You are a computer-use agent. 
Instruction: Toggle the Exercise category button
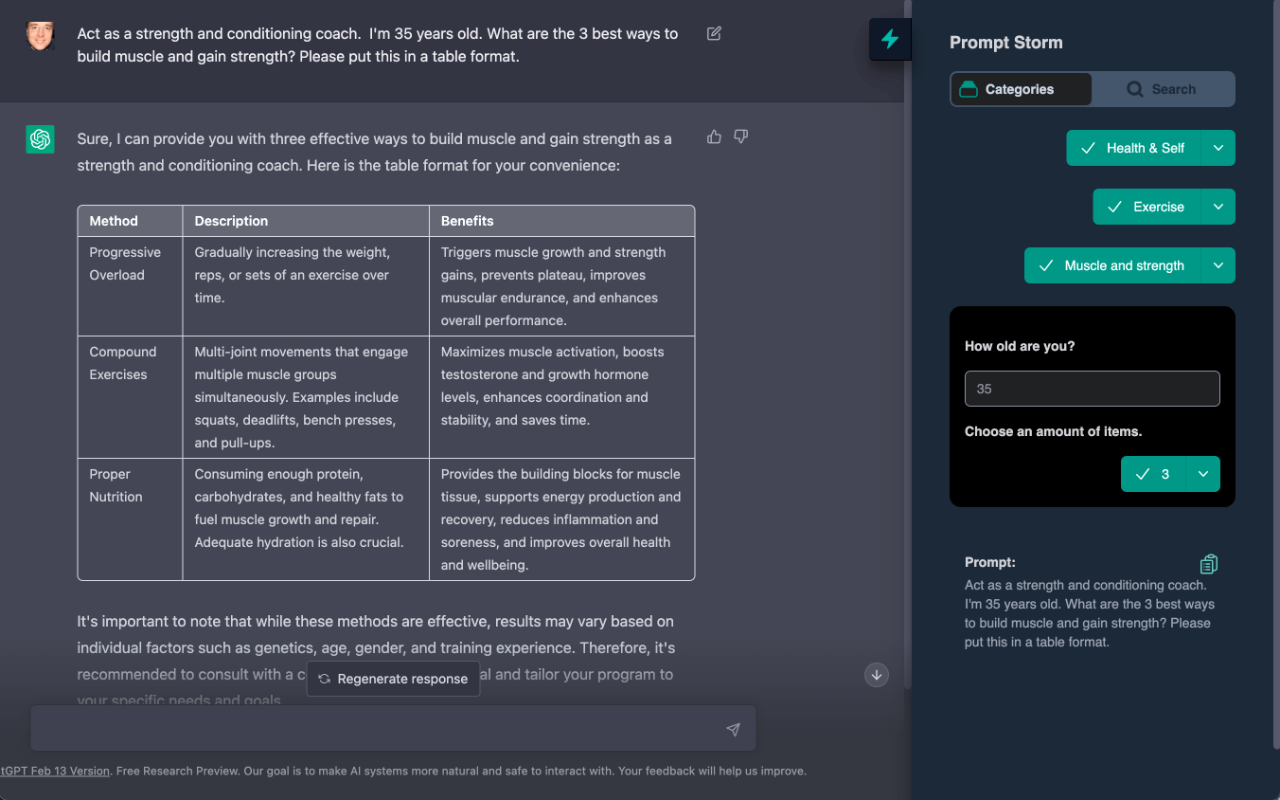pyautogui.click(x=1146, y=207)
